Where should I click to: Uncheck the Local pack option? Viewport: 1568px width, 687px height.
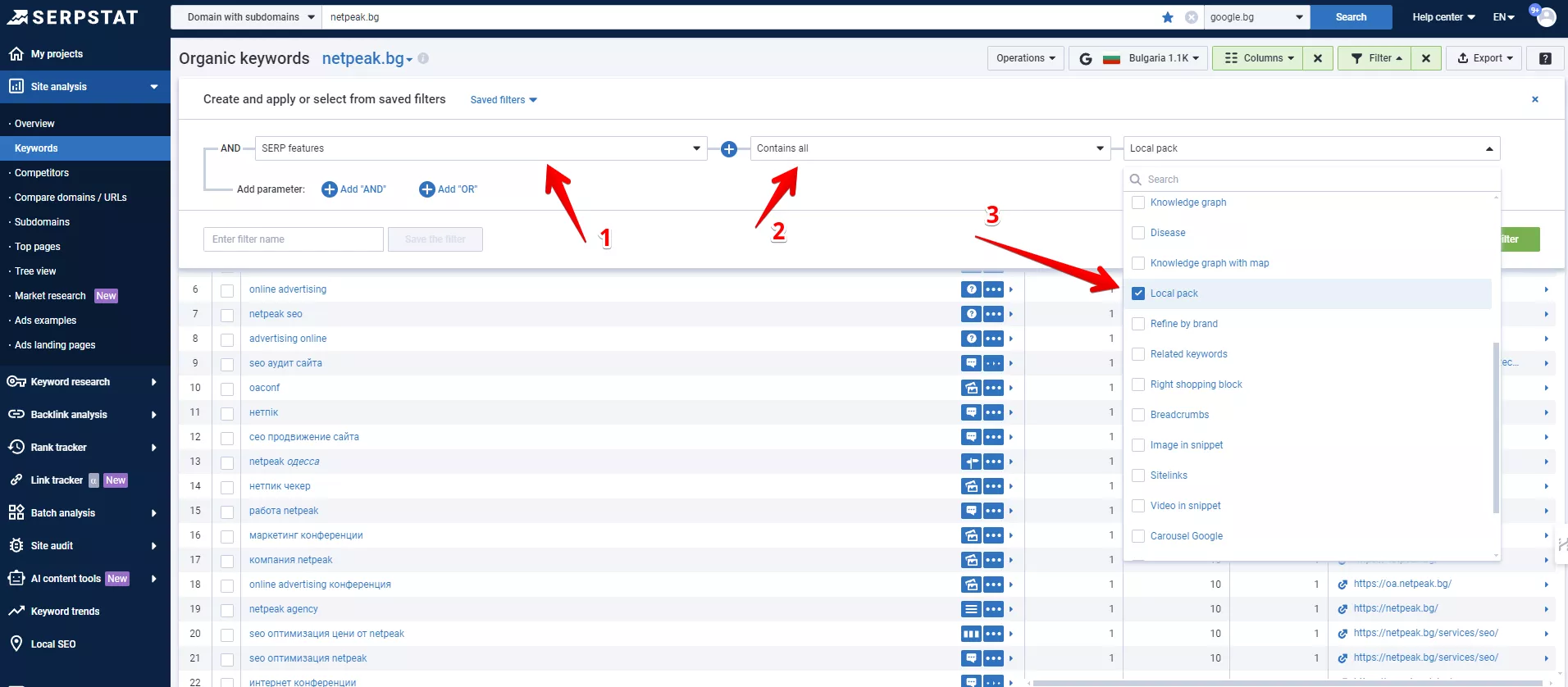tap(1138, 293)
